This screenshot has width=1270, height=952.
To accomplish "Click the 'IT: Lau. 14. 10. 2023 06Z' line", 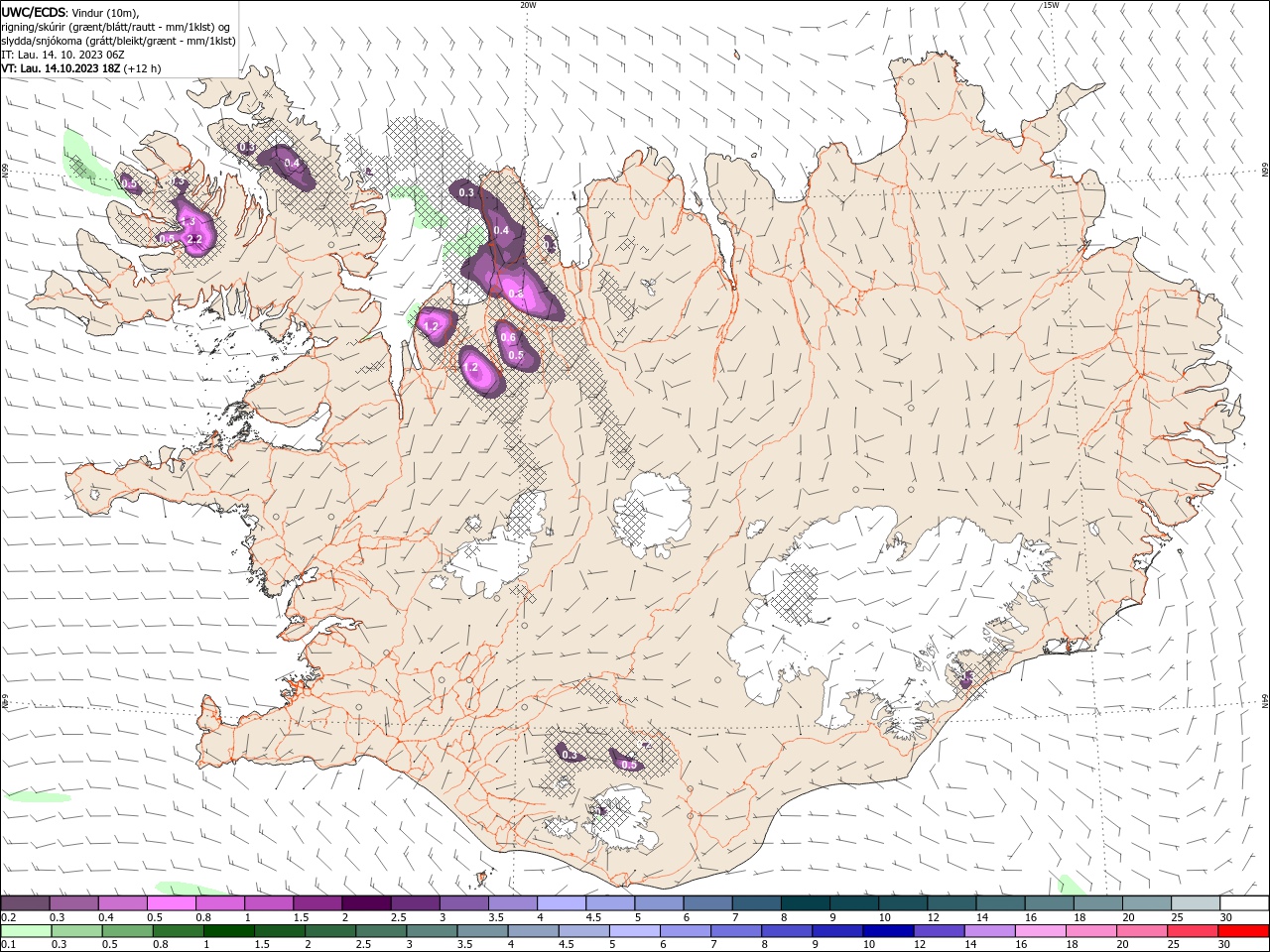I will point(63,55).
